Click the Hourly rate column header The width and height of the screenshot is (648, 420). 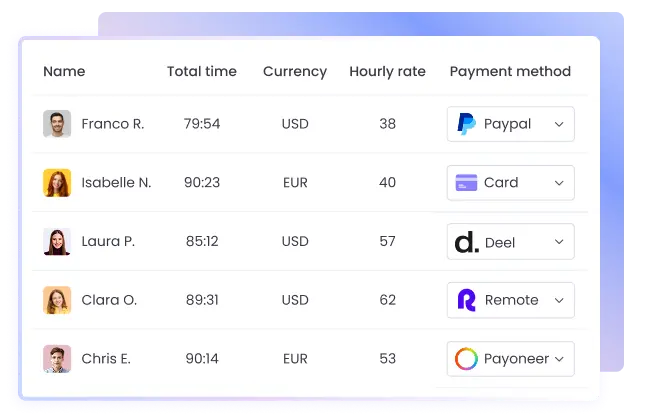387,71
